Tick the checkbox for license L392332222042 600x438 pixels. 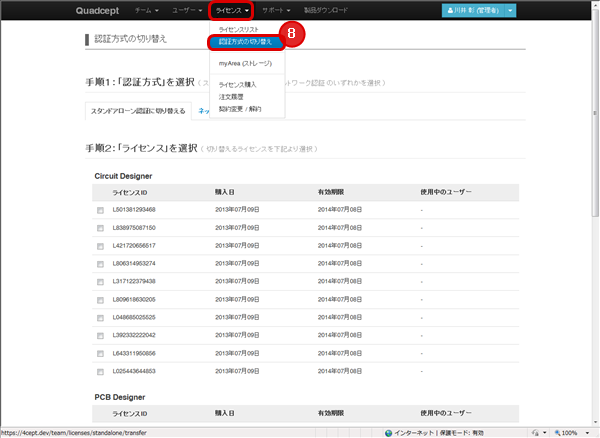tap(100, 336)
